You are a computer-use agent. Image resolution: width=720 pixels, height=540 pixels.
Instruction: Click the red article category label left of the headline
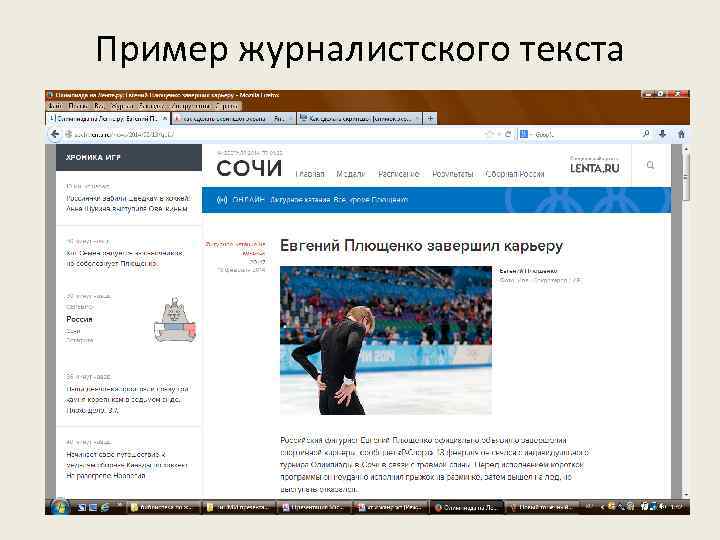(x=236, y=248)
